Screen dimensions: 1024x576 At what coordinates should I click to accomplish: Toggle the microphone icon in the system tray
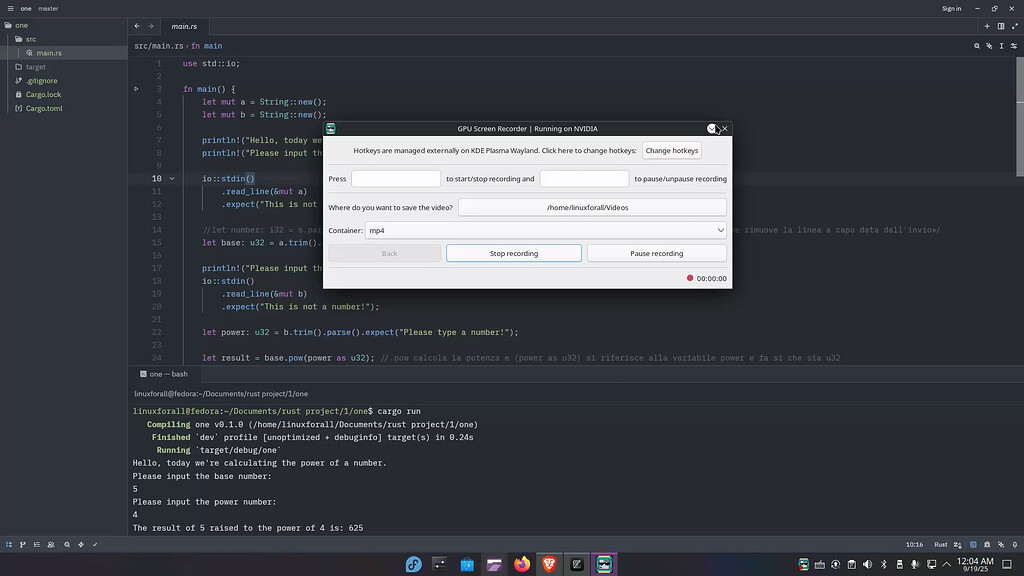pyautogui.click(x=914, y=564)
